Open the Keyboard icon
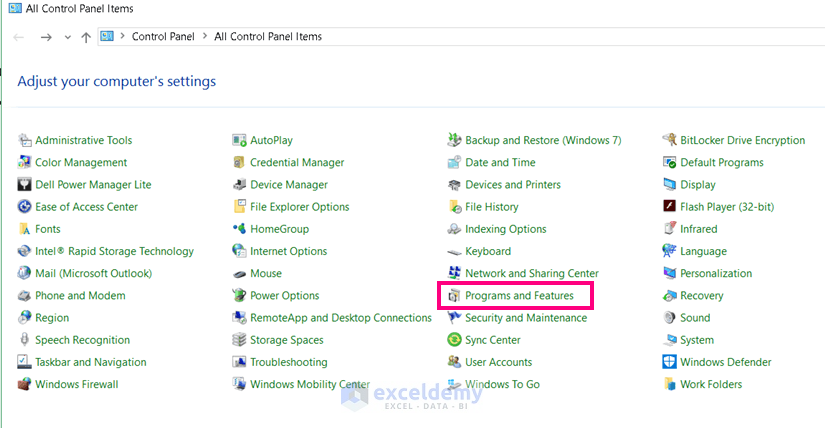825x428 pixels. click(x=454, y=251)
